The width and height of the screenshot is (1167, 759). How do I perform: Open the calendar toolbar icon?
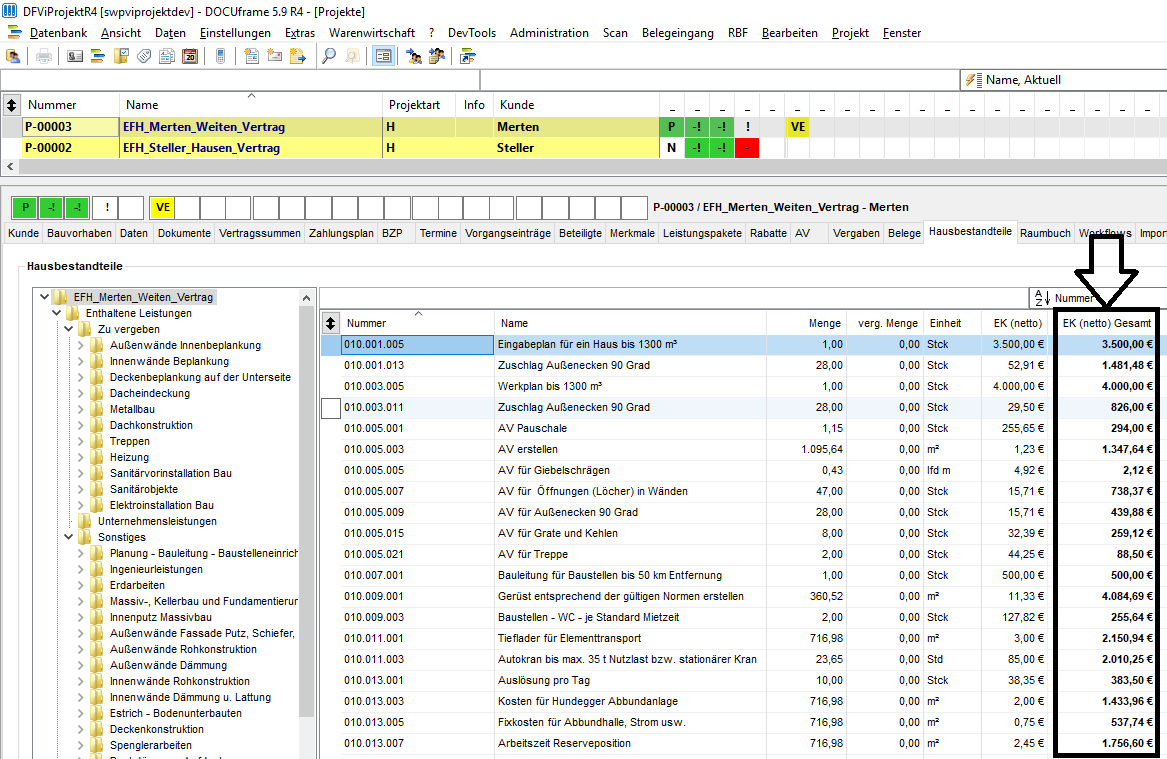pos(190,57)
